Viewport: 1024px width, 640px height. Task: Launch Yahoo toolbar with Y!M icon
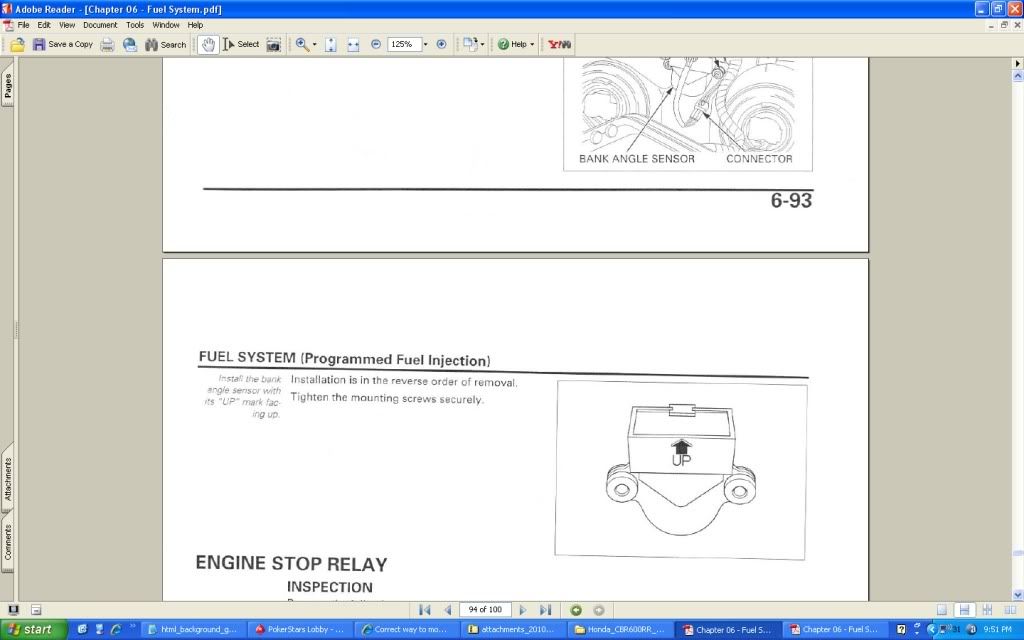point(558,44)
